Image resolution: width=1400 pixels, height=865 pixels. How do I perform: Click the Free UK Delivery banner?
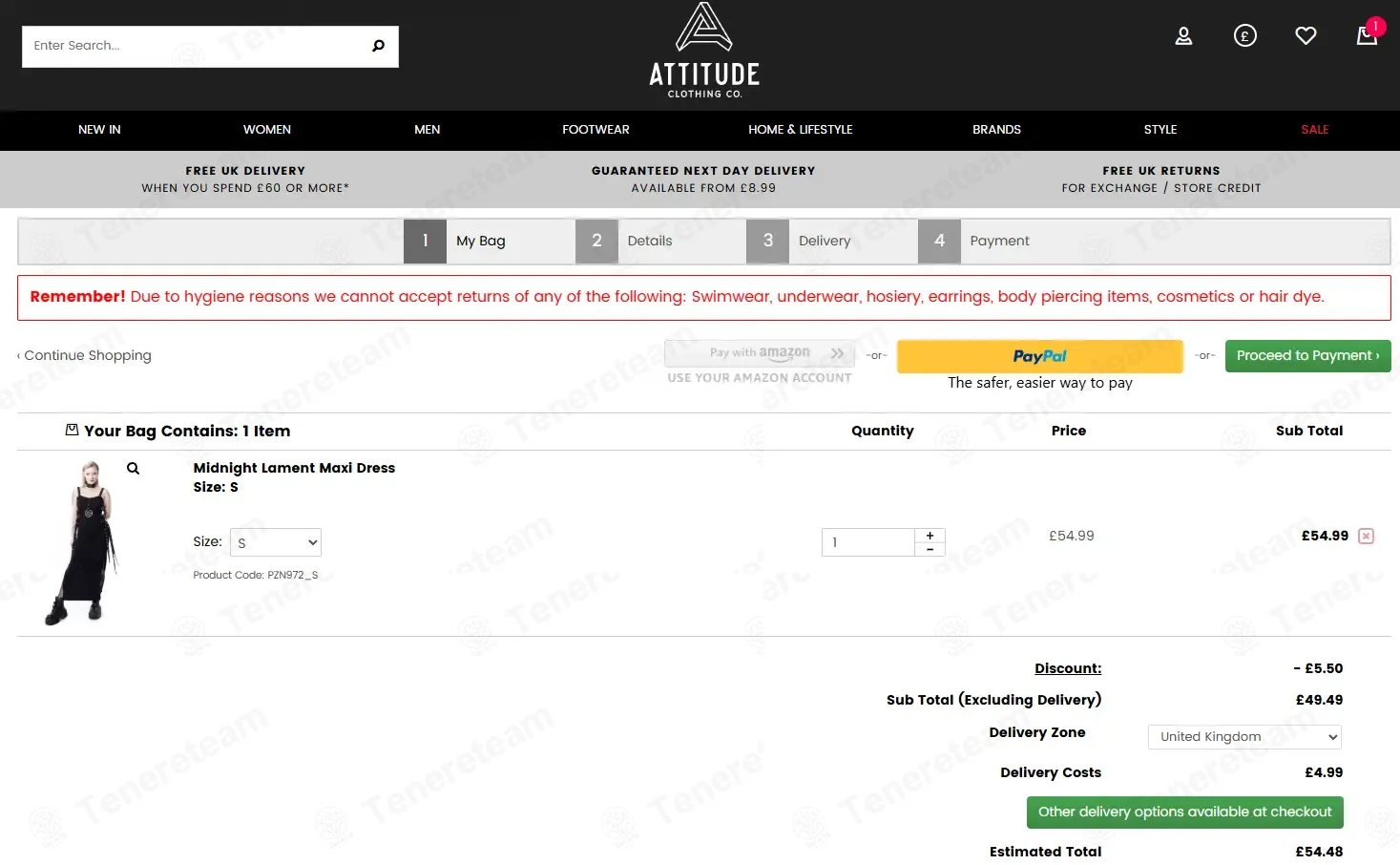245,179
